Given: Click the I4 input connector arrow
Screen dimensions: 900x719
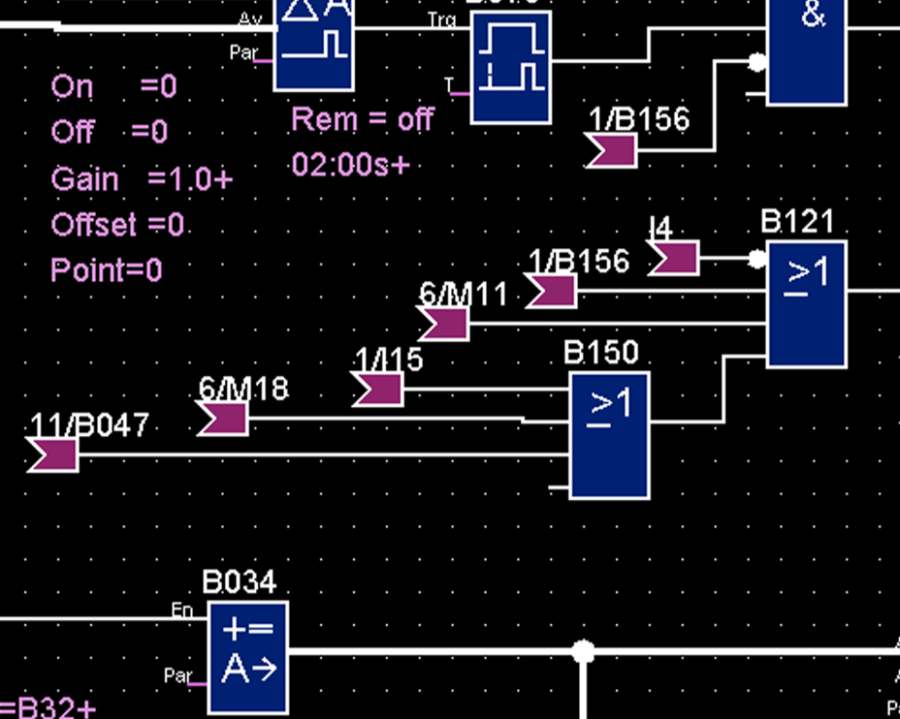Looking at the screenshot, I should [674, 260].
